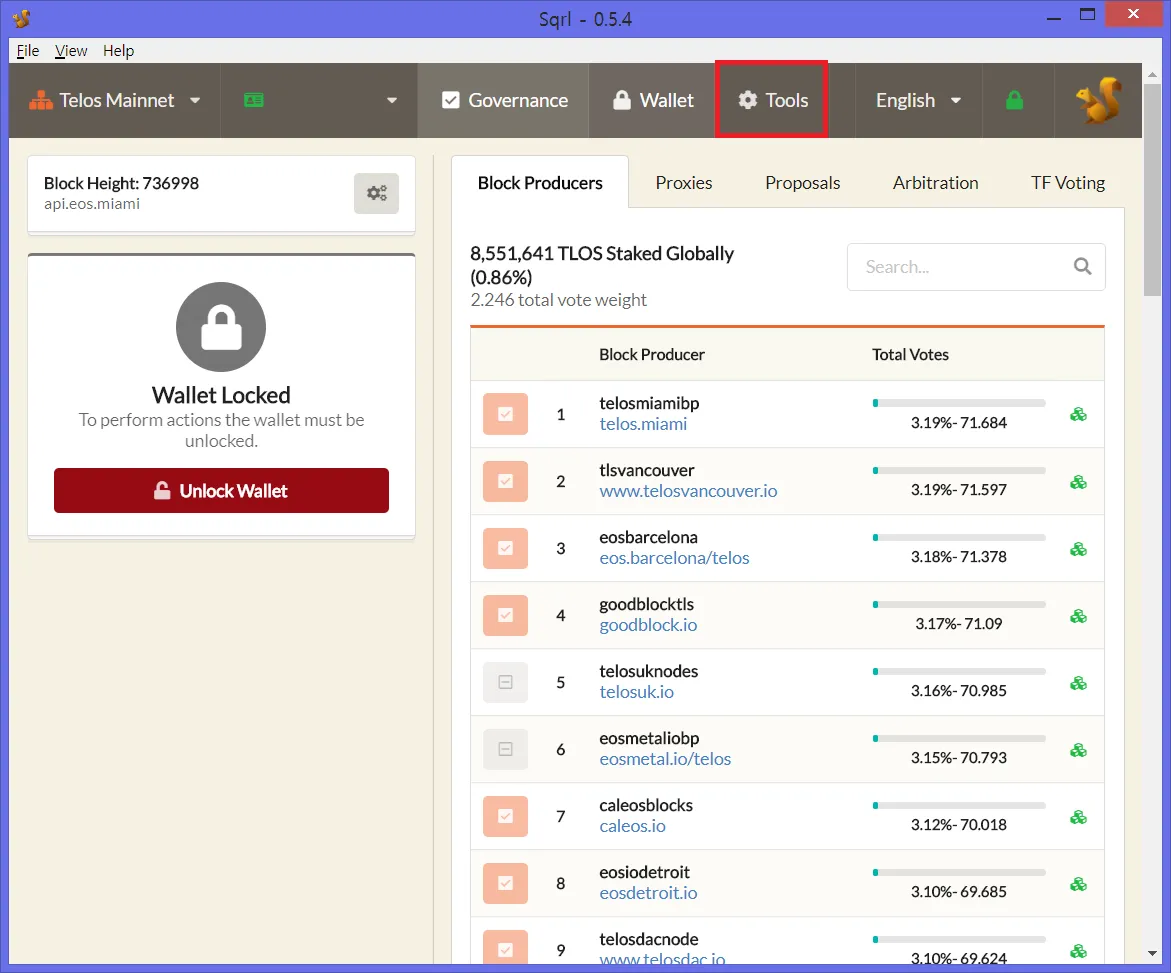The height and width of the screenshot is (973, 1171).
Task: Open the caleos.io link
Action: tap(632, 827)
